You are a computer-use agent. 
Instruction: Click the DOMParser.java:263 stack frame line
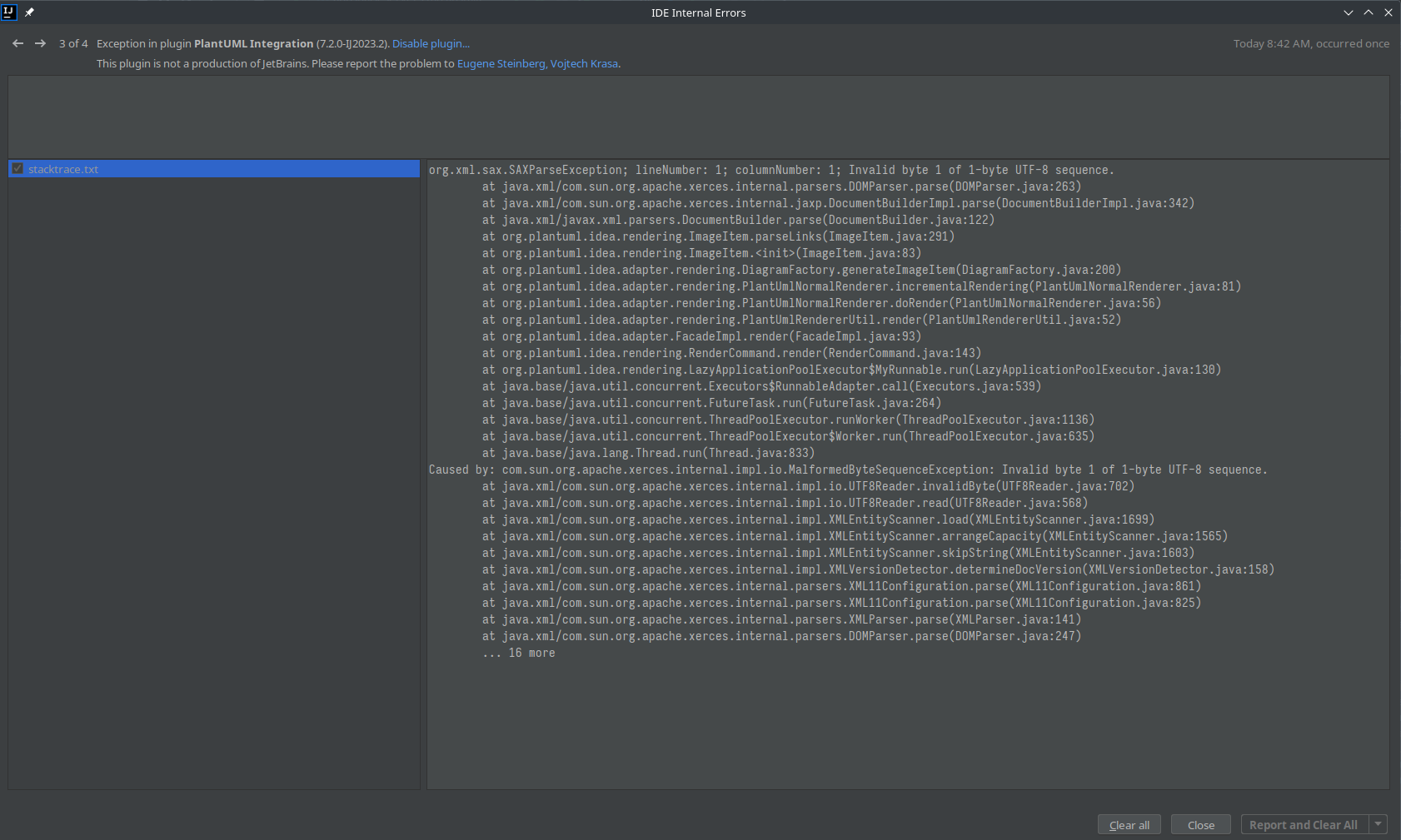click(x=781, y=186)
